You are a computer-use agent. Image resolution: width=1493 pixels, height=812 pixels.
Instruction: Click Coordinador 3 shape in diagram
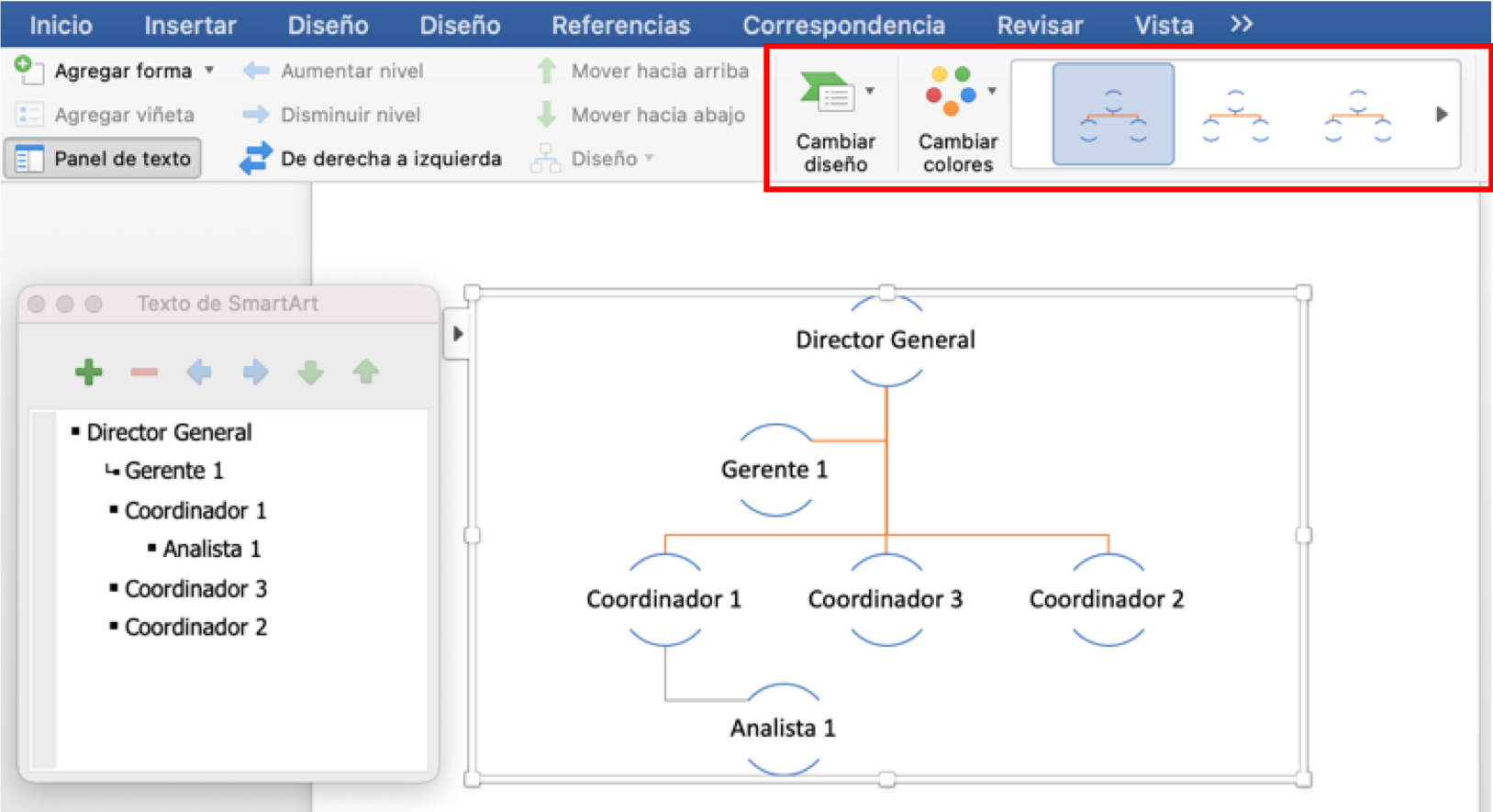(x=886, y=599)
